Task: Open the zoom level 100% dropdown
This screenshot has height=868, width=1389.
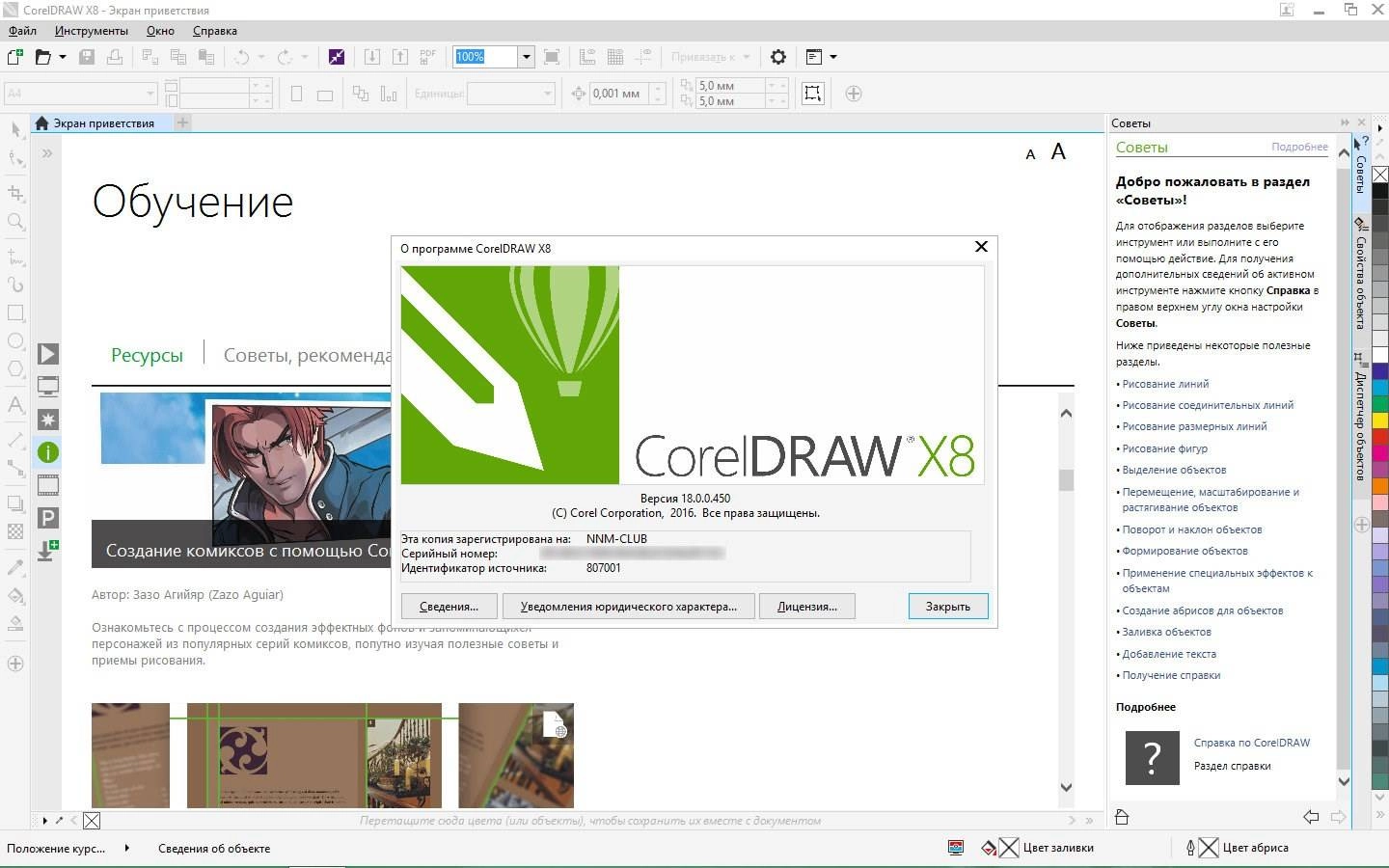Action: (x=526, y=57)
